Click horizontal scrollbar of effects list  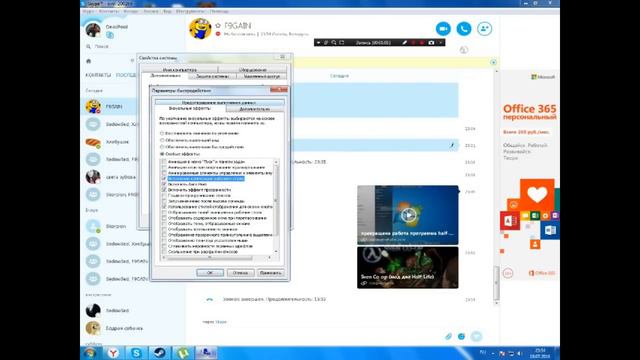click(211, 258)
